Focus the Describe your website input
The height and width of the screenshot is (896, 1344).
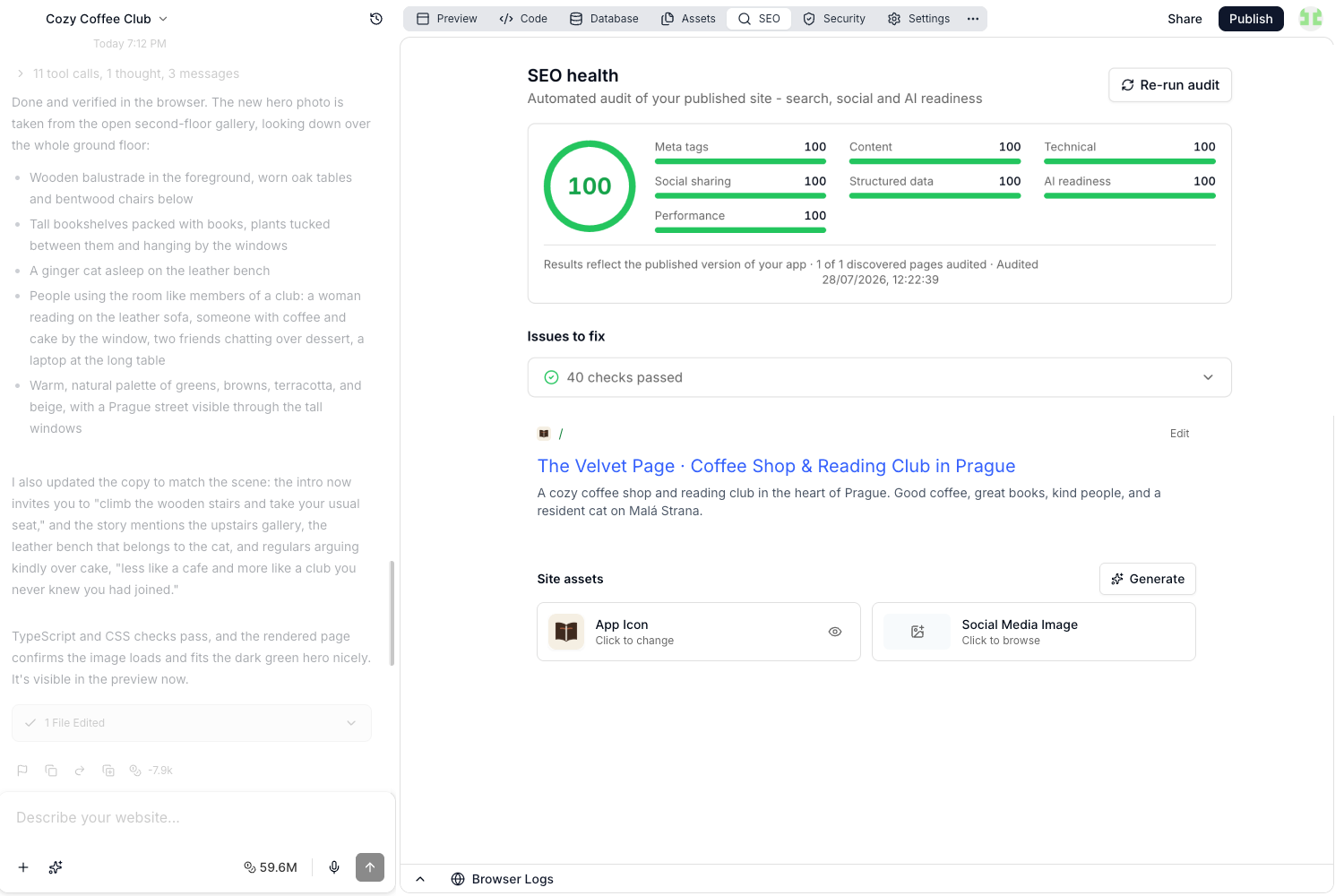coord(197,817)
